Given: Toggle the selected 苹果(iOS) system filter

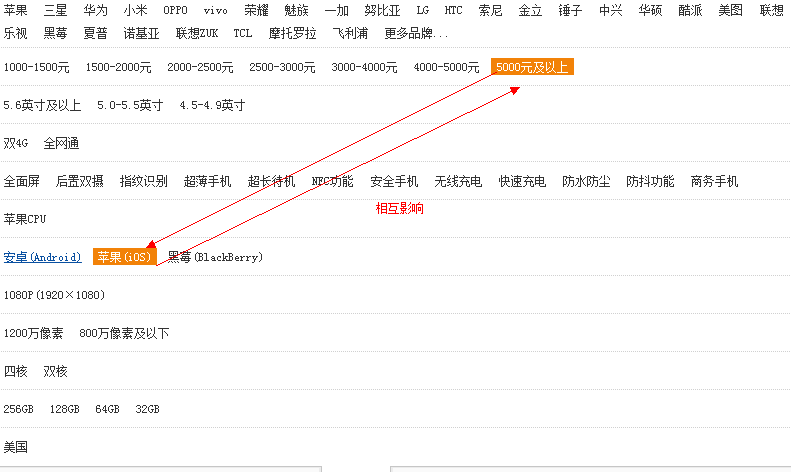Looking at the screenshot, I should (124, 257).
